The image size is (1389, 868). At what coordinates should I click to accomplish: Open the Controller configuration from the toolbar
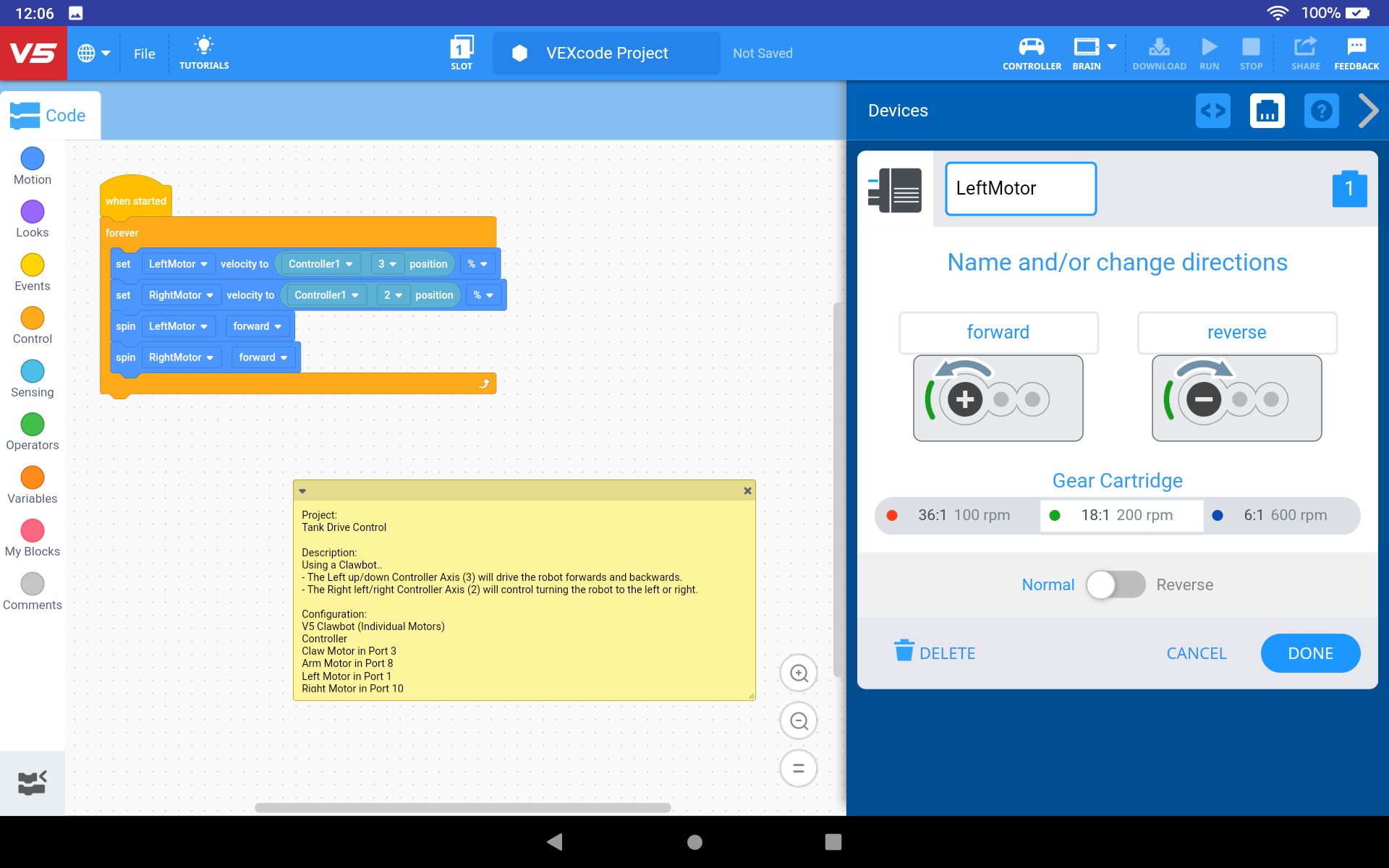1031,53
